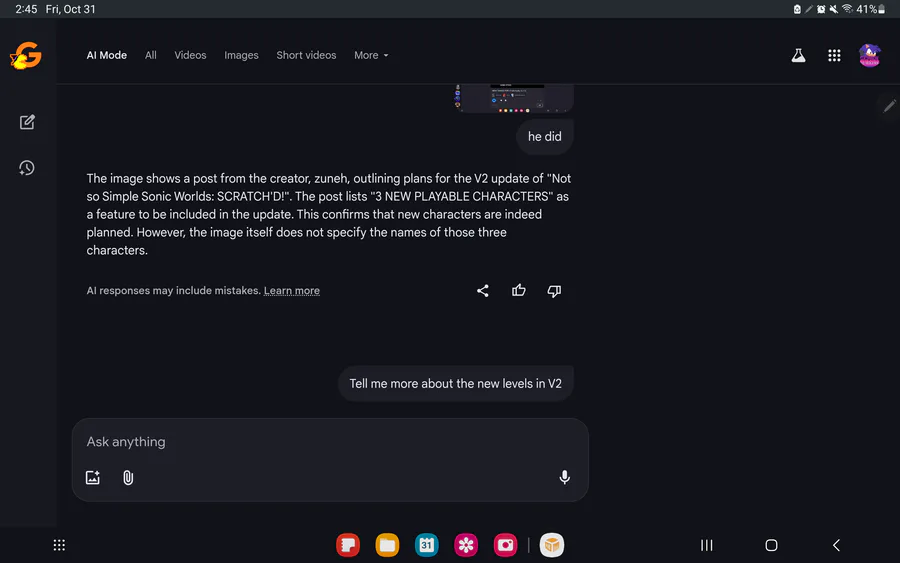Screen dimensions: 900x563
Task: Switch to the Images tab
Action: [x=241, y=55]
